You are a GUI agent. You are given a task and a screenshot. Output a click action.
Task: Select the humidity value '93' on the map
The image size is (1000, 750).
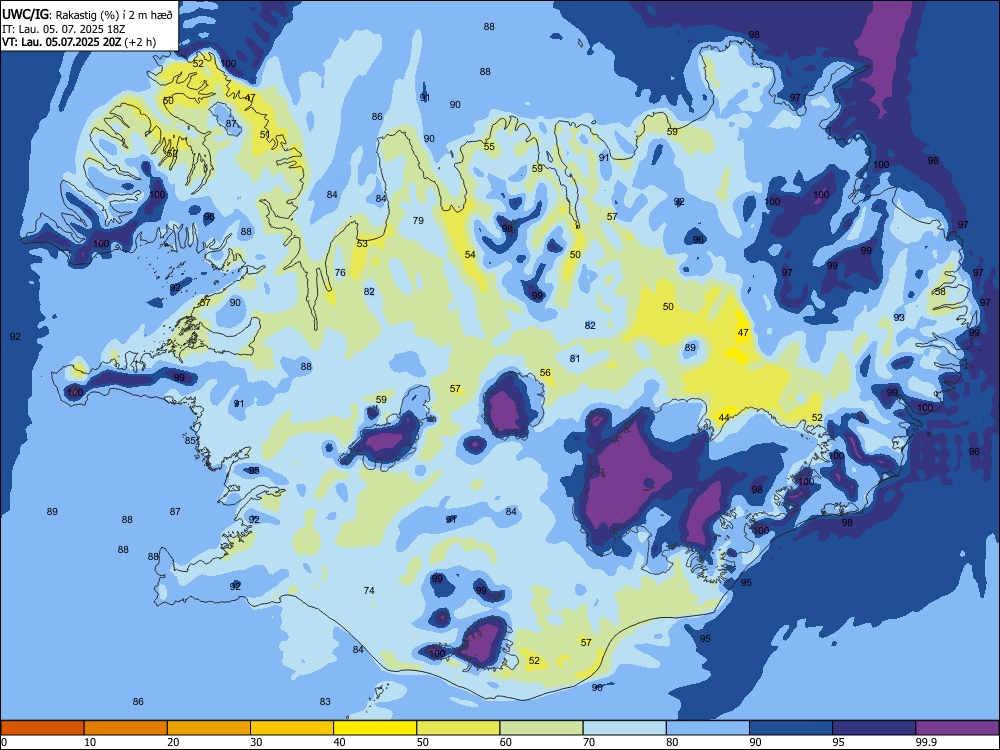[899, 318]
